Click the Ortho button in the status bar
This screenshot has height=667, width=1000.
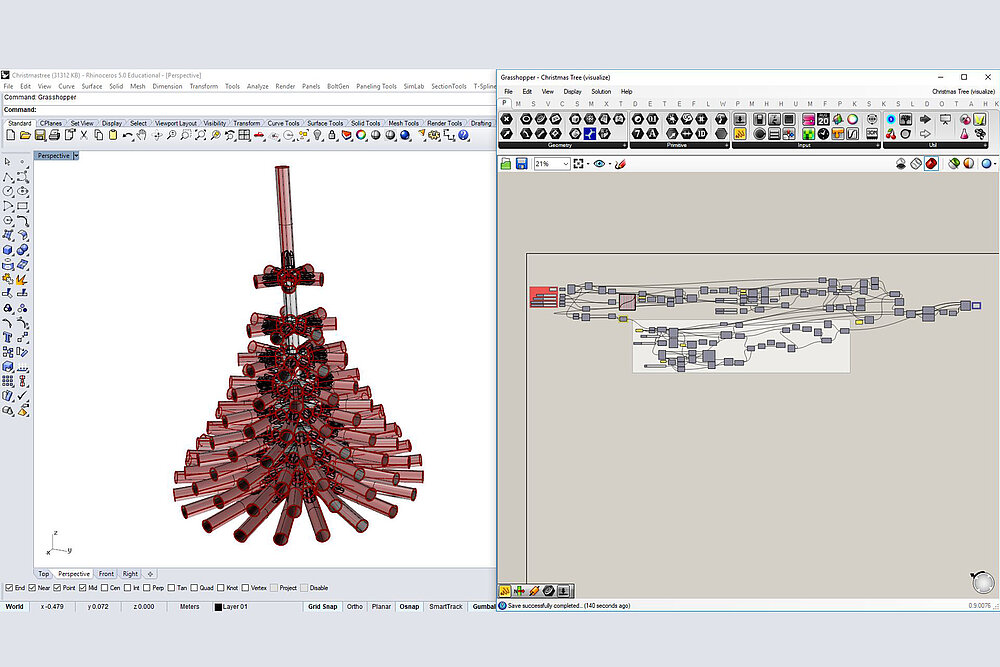tap(355, 607)
